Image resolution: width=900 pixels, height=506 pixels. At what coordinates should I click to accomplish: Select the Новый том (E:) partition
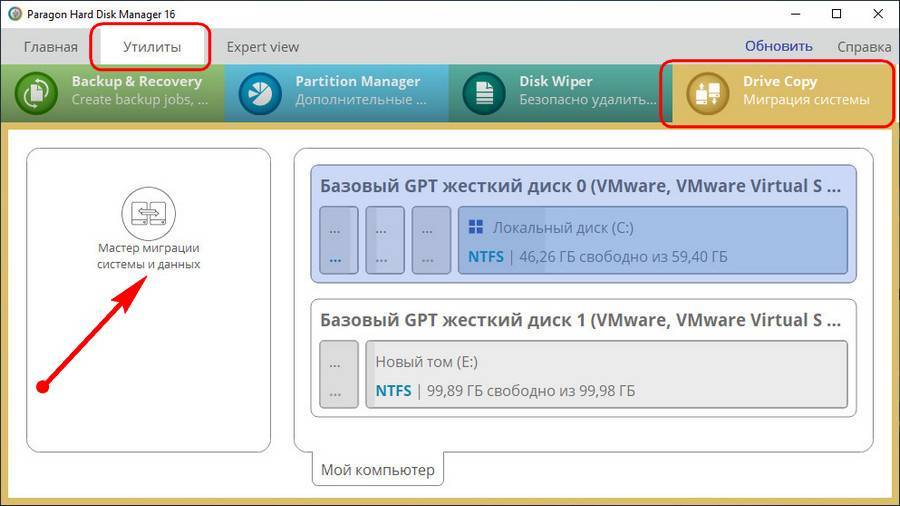[x=607, y=374]
